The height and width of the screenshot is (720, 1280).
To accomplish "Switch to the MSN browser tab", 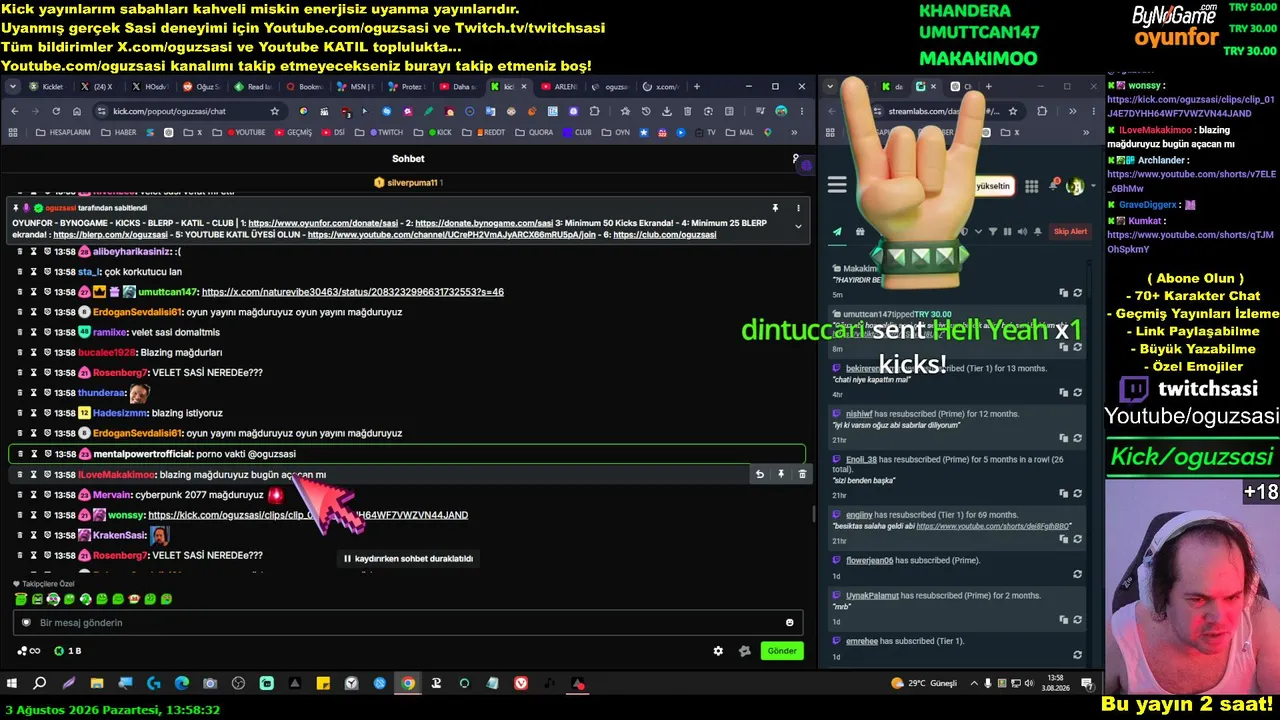I will click(x=355, y=87).
